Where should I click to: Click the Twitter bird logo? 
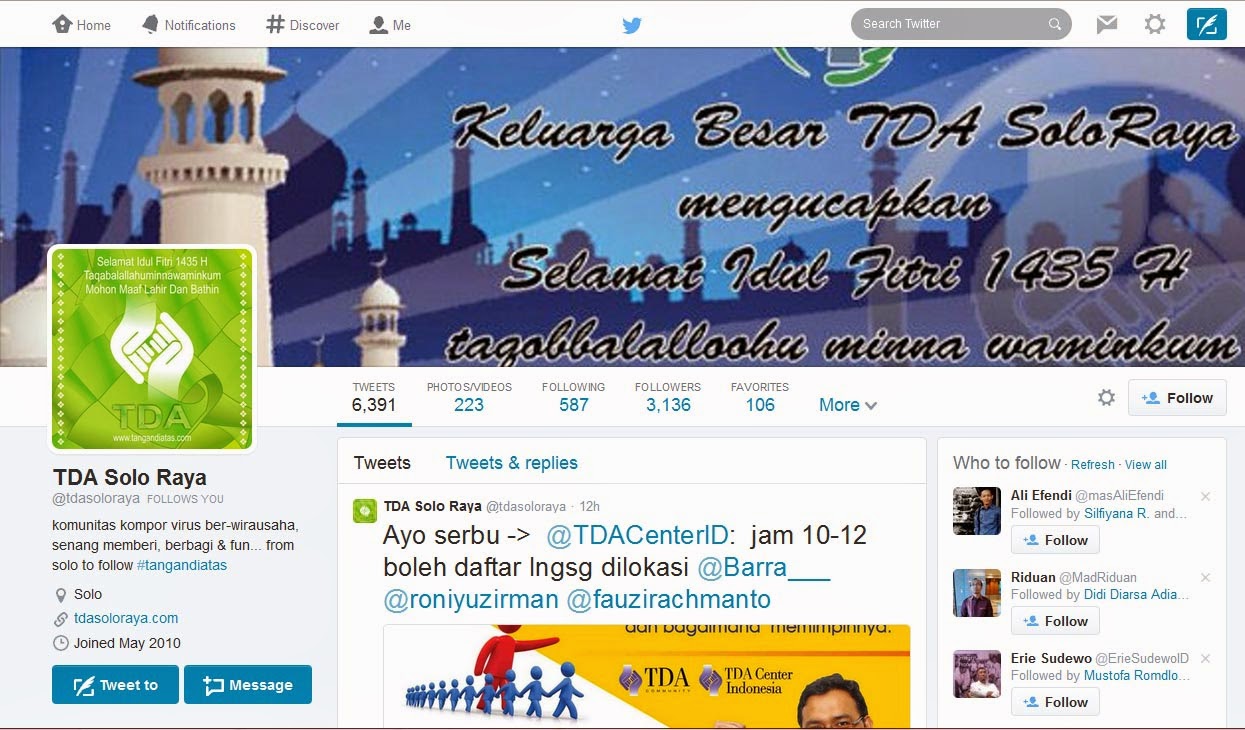632,25
